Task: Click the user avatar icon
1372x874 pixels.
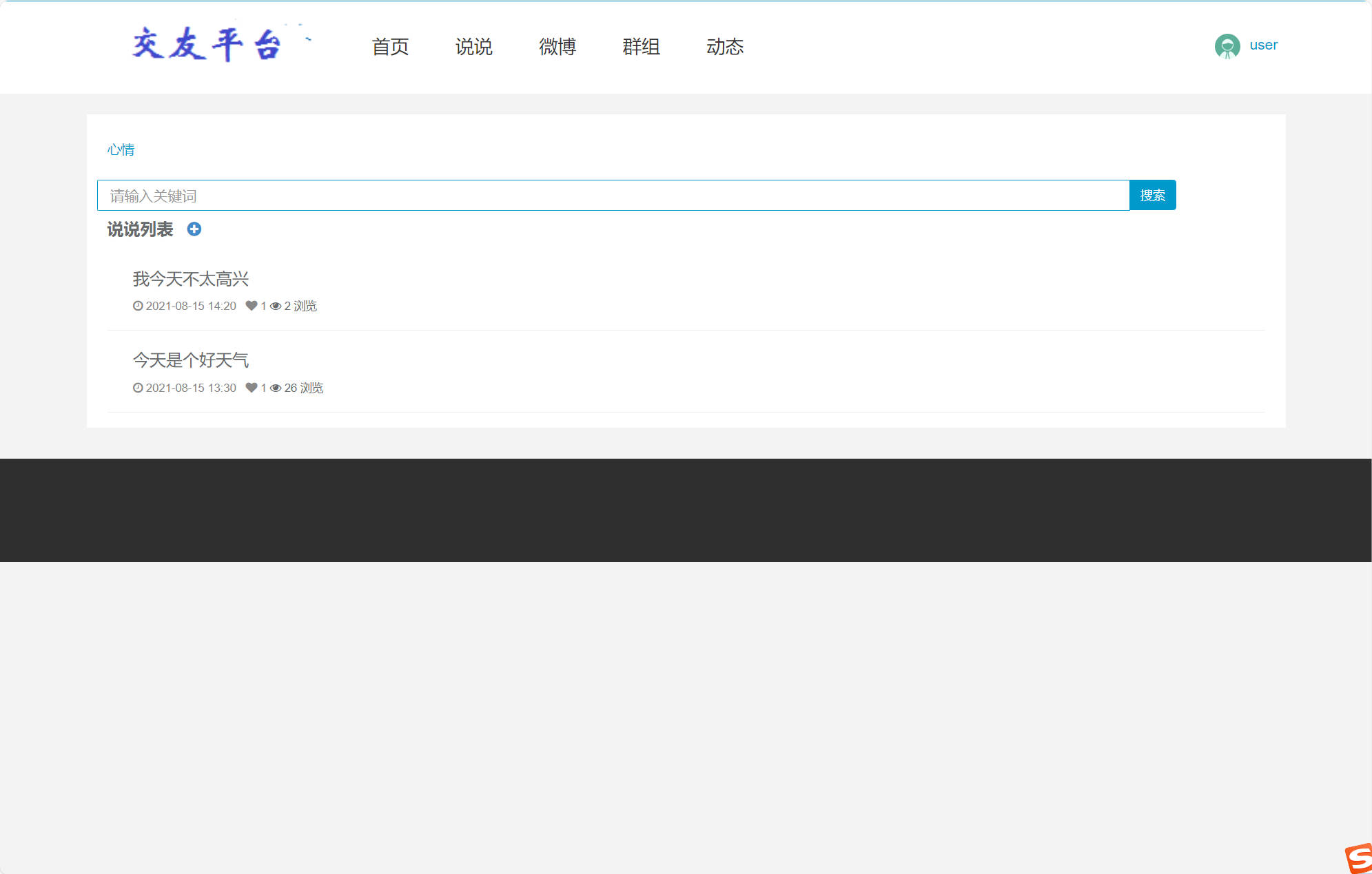Action: tap(1227, 46)
